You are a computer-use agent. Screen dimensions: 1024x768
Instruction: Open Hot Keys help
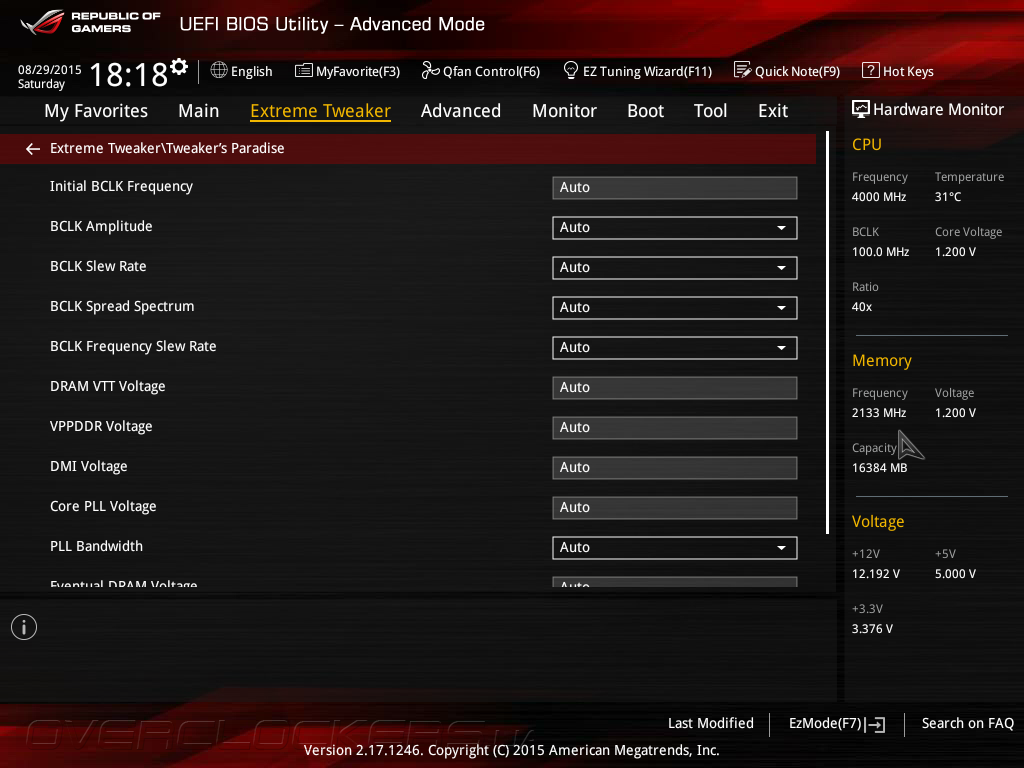(898, 71)
